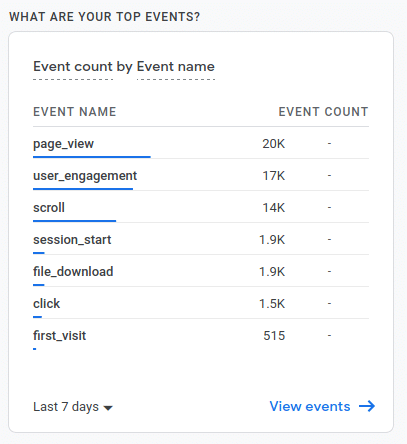The image size is (407, 444).
Task: Click the 1.9K count for file_download
Action: [x=272, y=272]
